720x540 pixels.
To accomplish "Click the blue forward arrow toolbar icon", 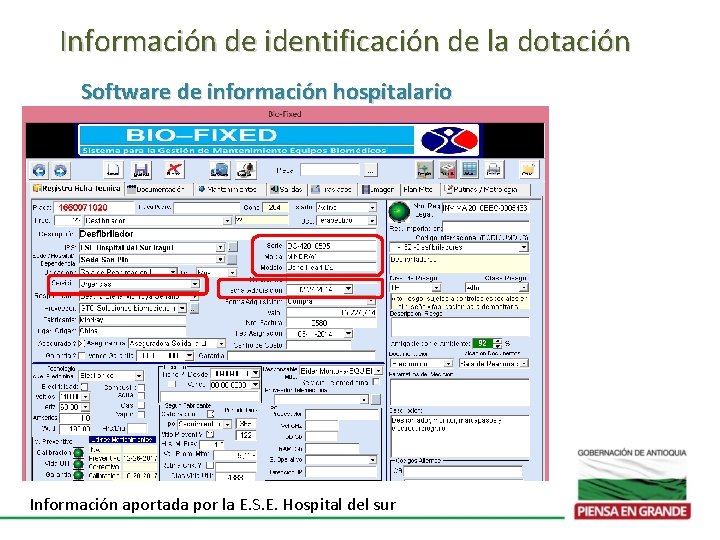I will (60, 171).
